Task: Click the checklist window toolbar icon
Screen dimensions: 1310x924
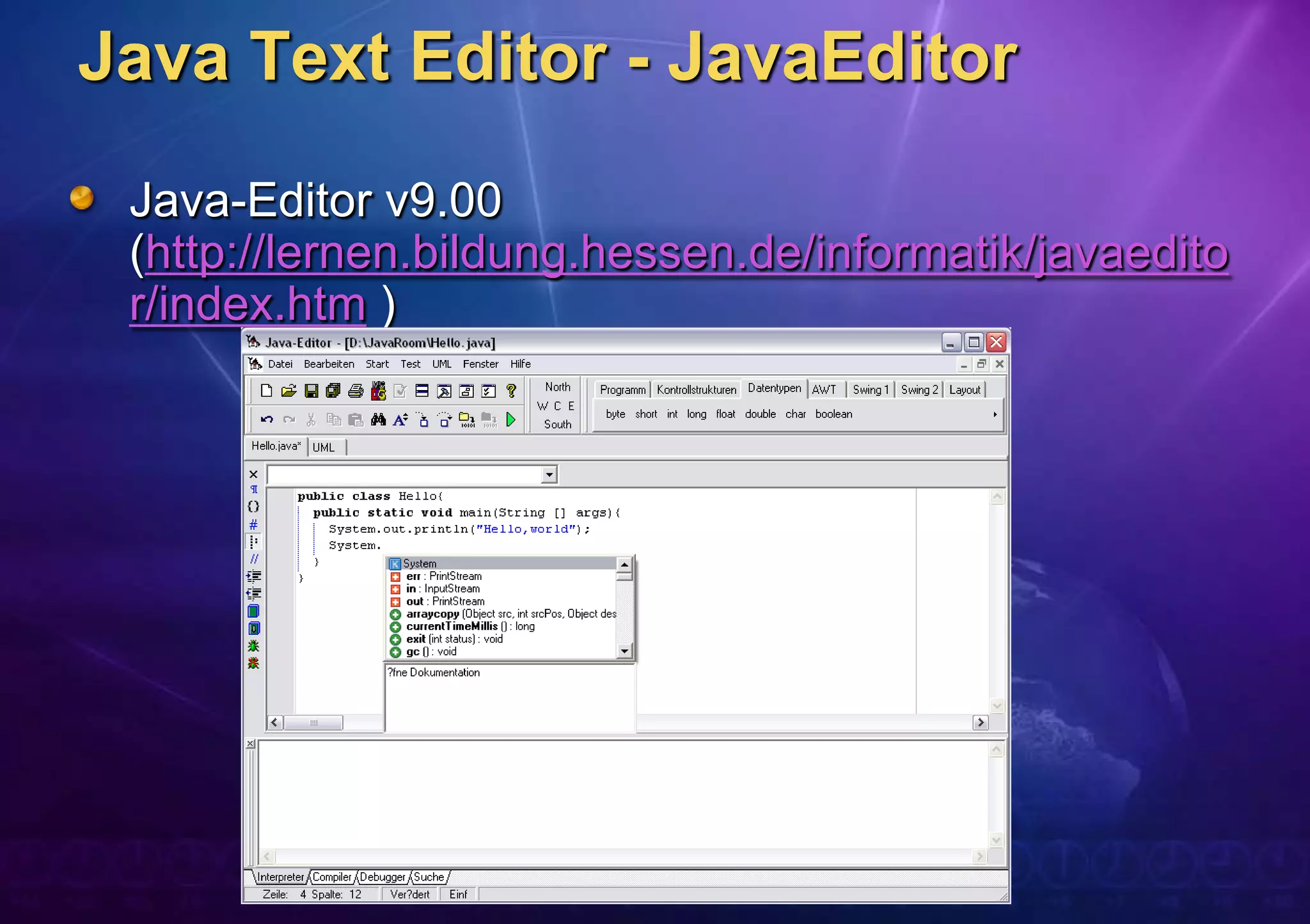Action: tap(489, 391)
